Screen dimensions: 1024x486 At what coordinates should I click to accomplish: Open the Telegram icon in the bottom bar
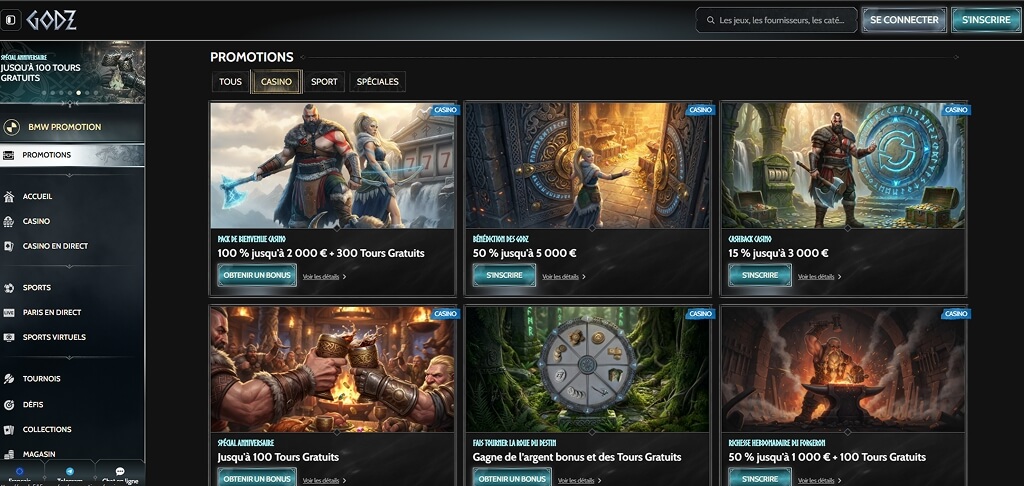click(x=69, y=472)
